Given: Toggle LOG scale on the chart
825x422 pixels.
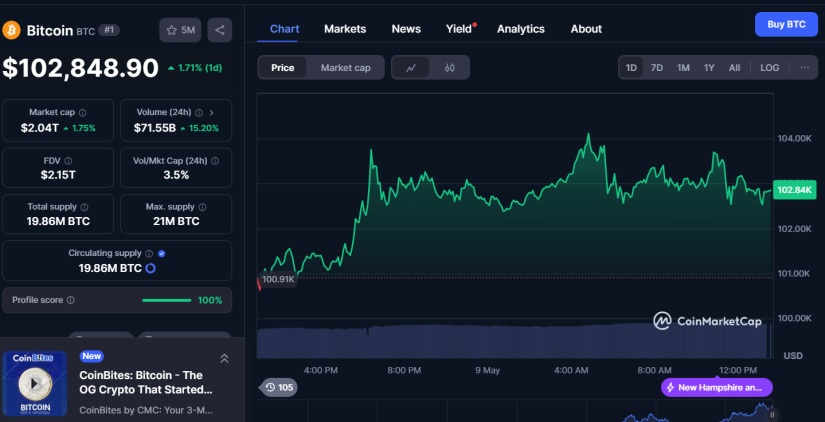Looking at the screenshot, I should [x=770, y=67].
